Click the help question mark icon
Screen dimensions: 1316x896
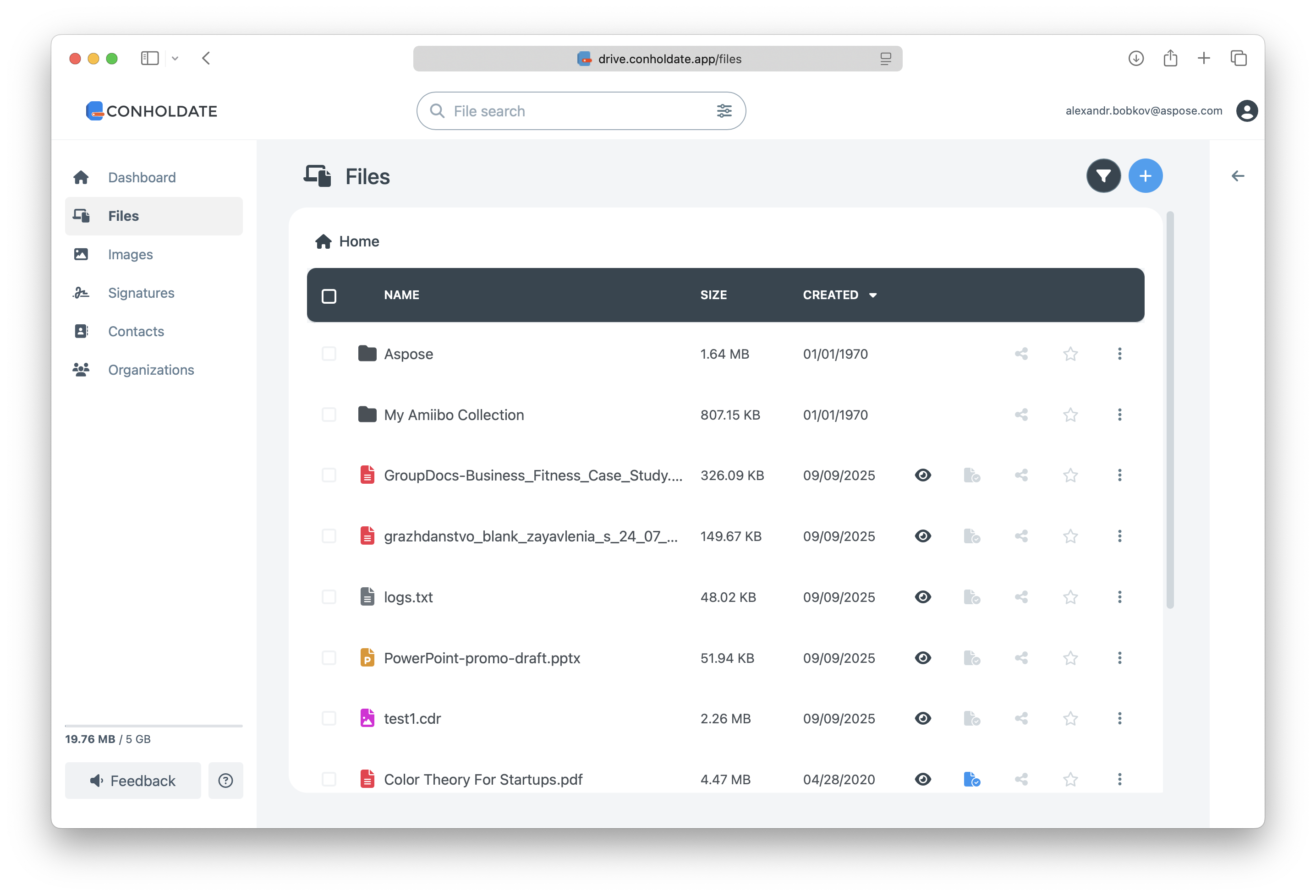point(225,781)
